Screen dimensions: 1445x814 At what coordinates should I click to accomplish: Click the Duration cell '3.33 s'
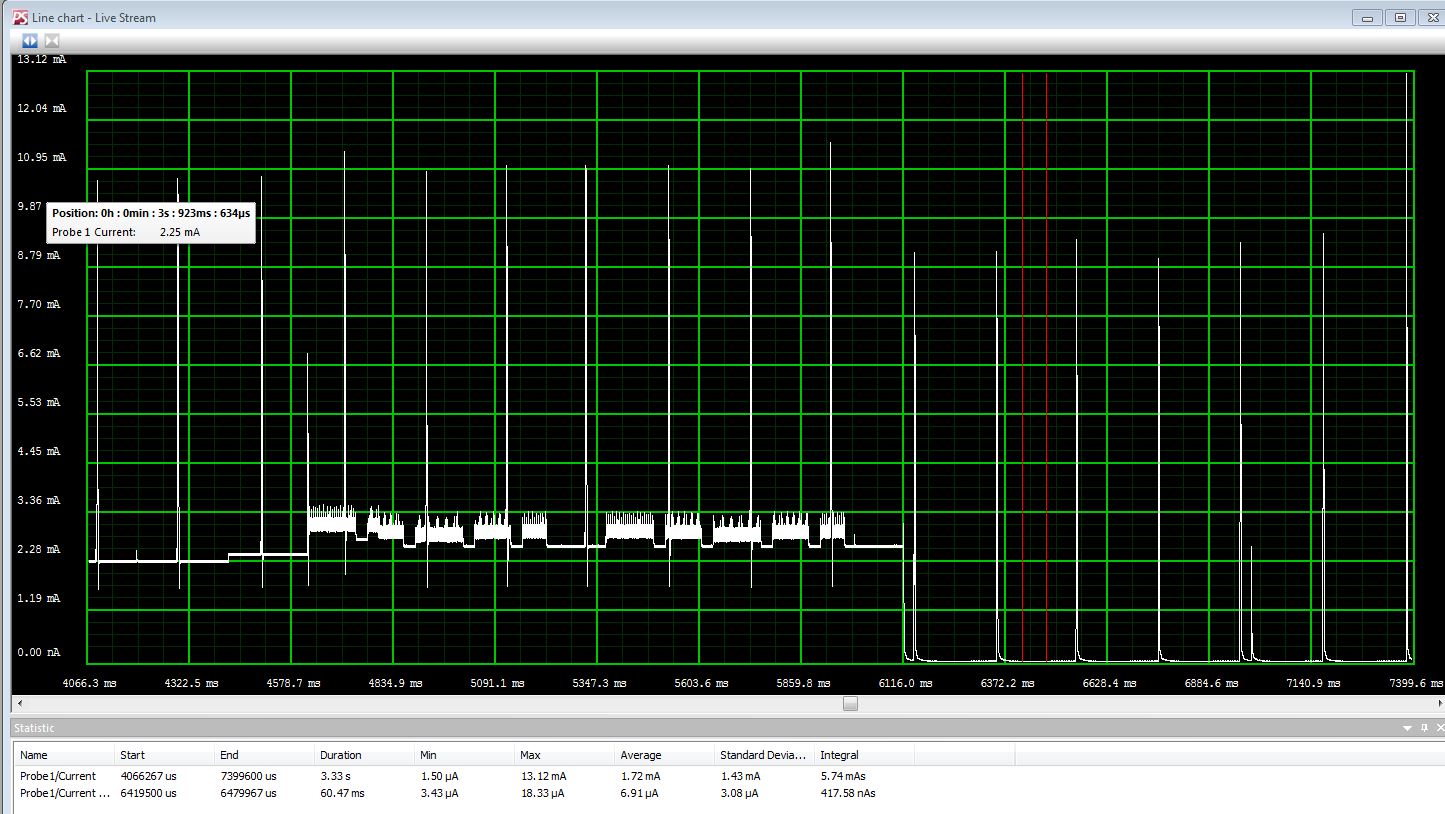click(335, 776)
